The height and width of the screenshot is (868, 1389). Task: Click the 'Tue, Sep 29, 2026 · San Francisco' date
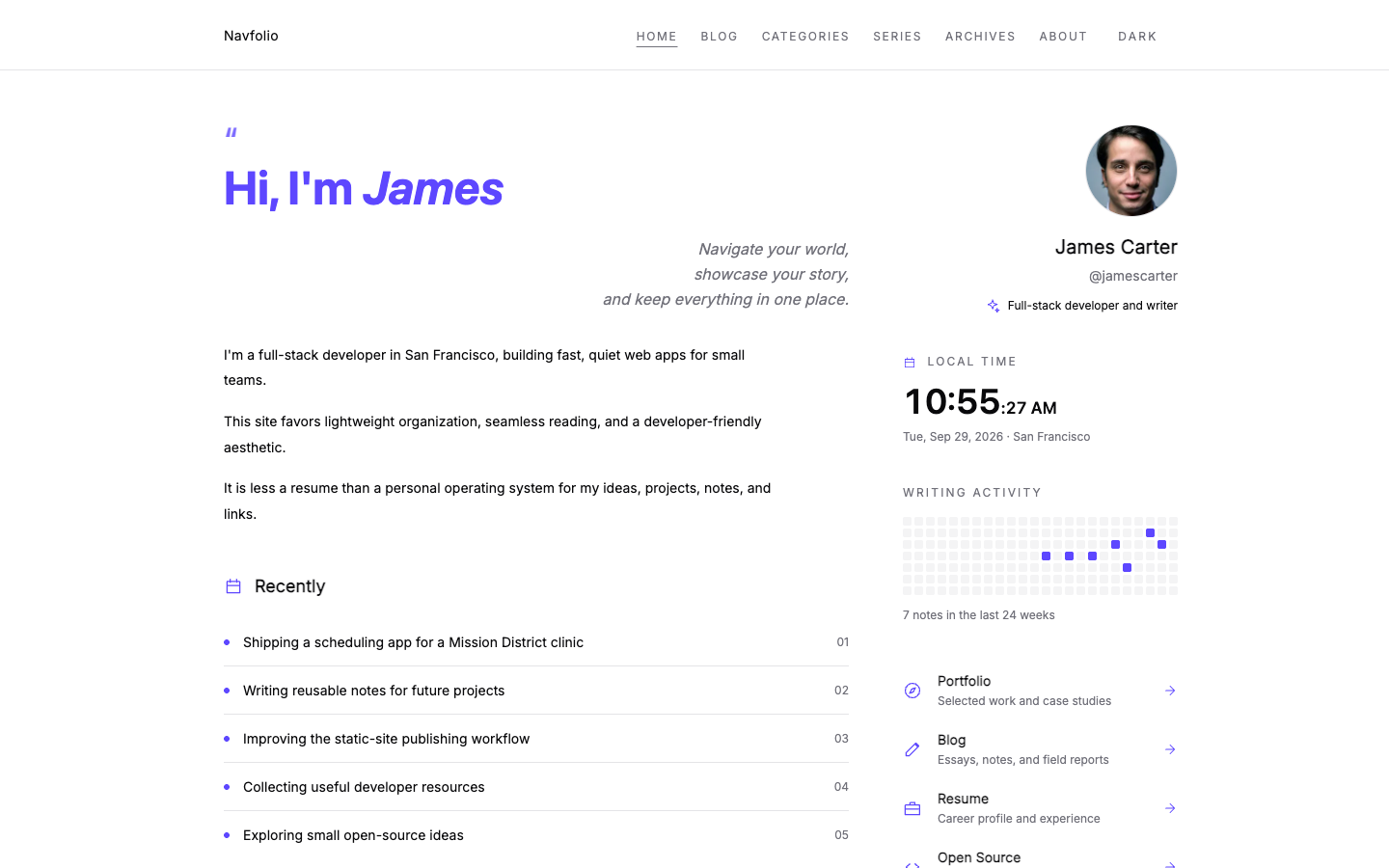coord(996,437)
